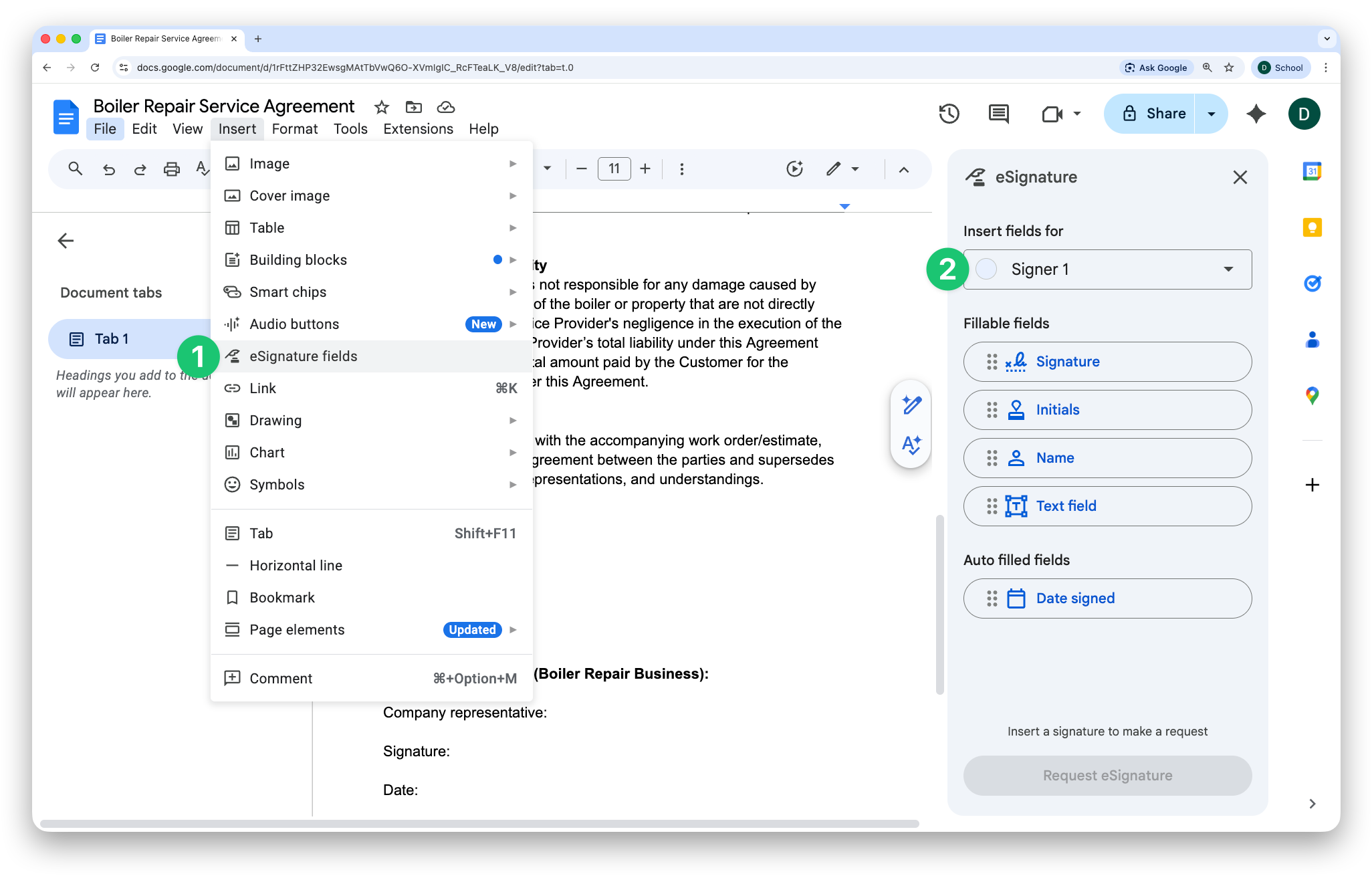Select Tab 1 in document tabs
Screen dimensions: 1372x882
pyautogui.click(x=112, y=339)
